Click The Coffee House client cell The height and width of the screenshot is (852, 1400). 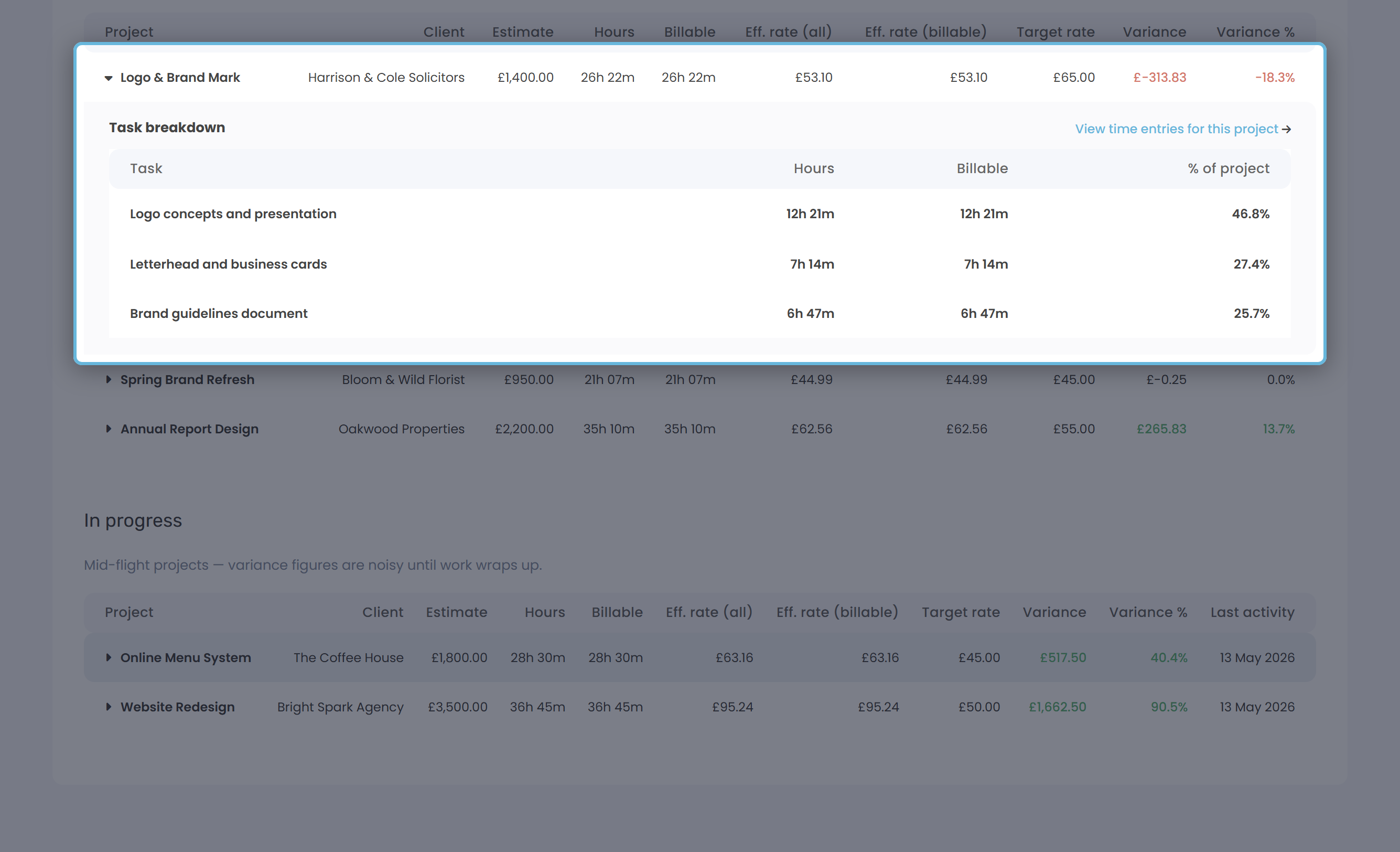click(x=348, y=657)
